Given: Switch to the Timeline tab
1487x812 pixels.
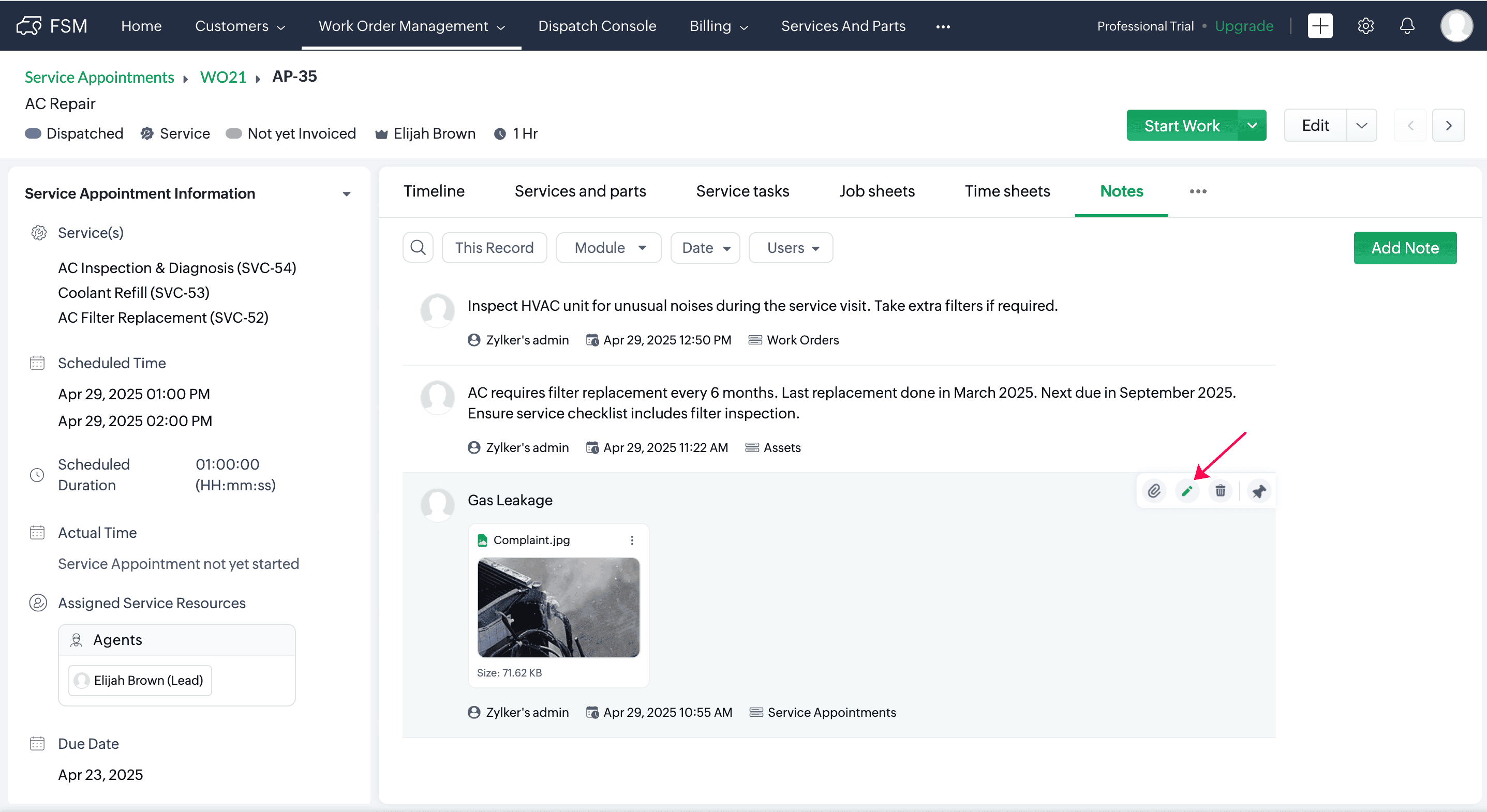Looking at the screenshot, I should tap(434, 191).
